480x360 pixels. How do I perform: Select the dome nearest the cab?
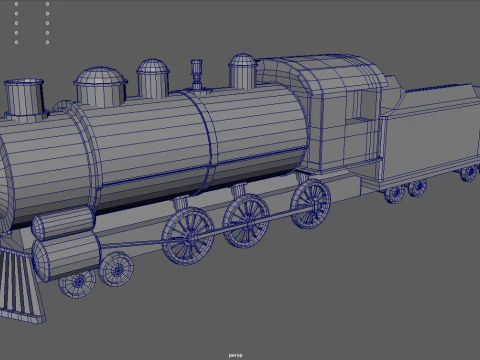243,72
